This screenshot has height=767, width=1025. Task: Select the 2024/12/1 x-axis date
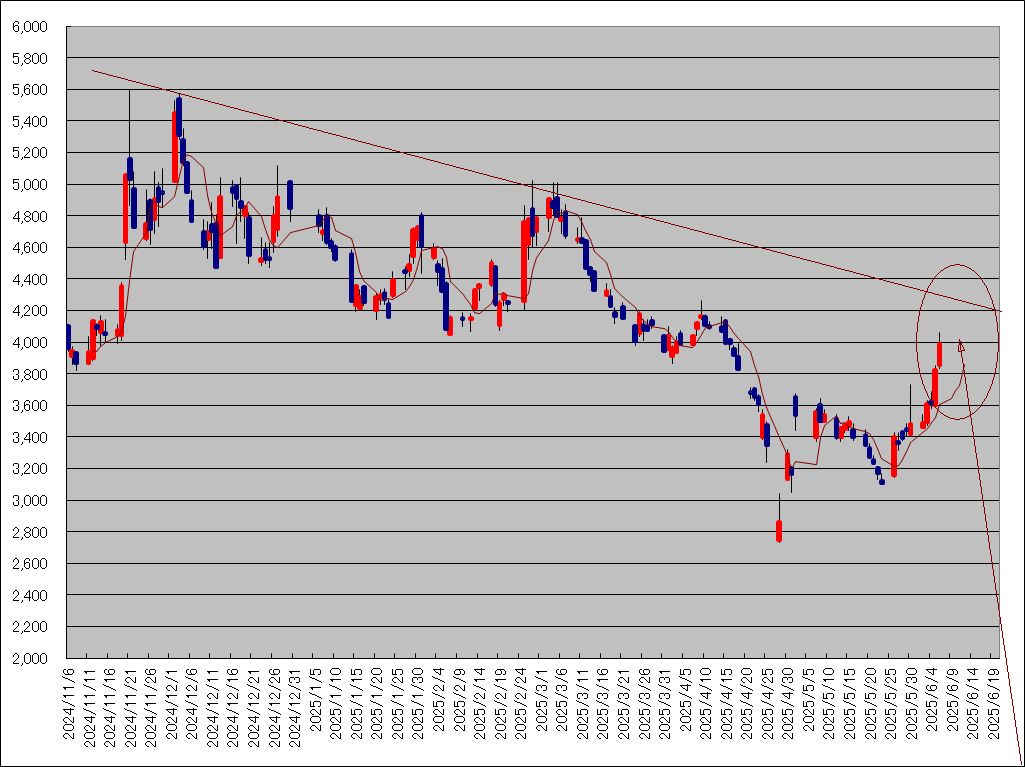(170, 703)
